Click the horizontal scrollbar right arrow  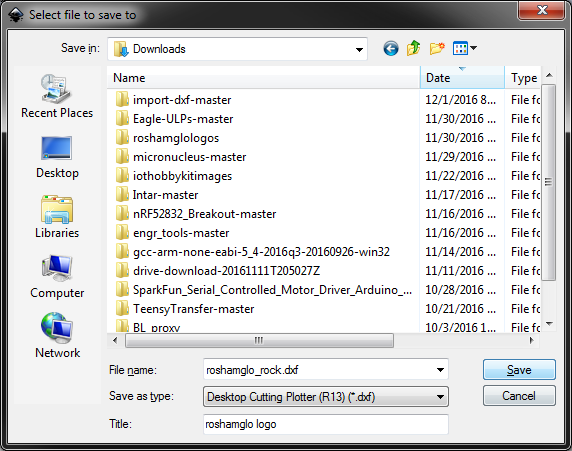pos(532,340)
